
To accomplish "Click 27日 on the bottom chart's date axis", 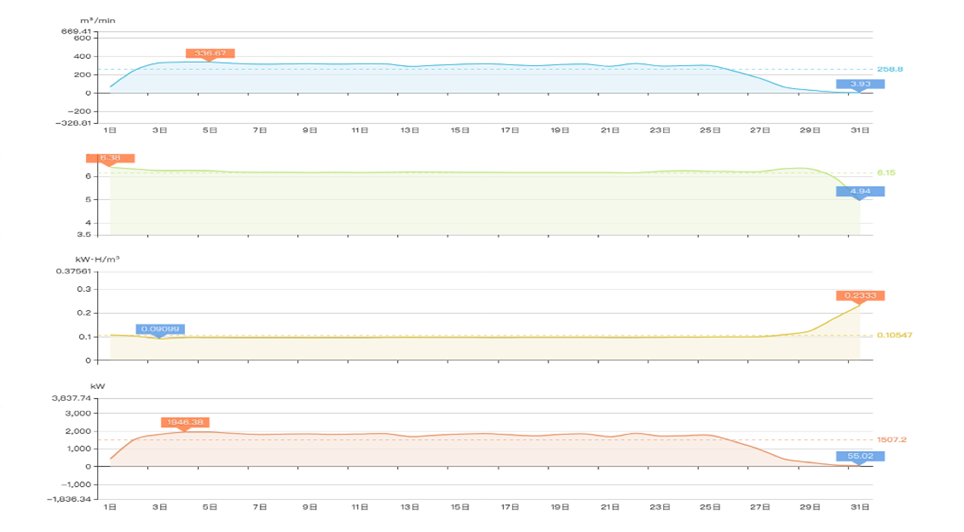I will click(760, 506).
